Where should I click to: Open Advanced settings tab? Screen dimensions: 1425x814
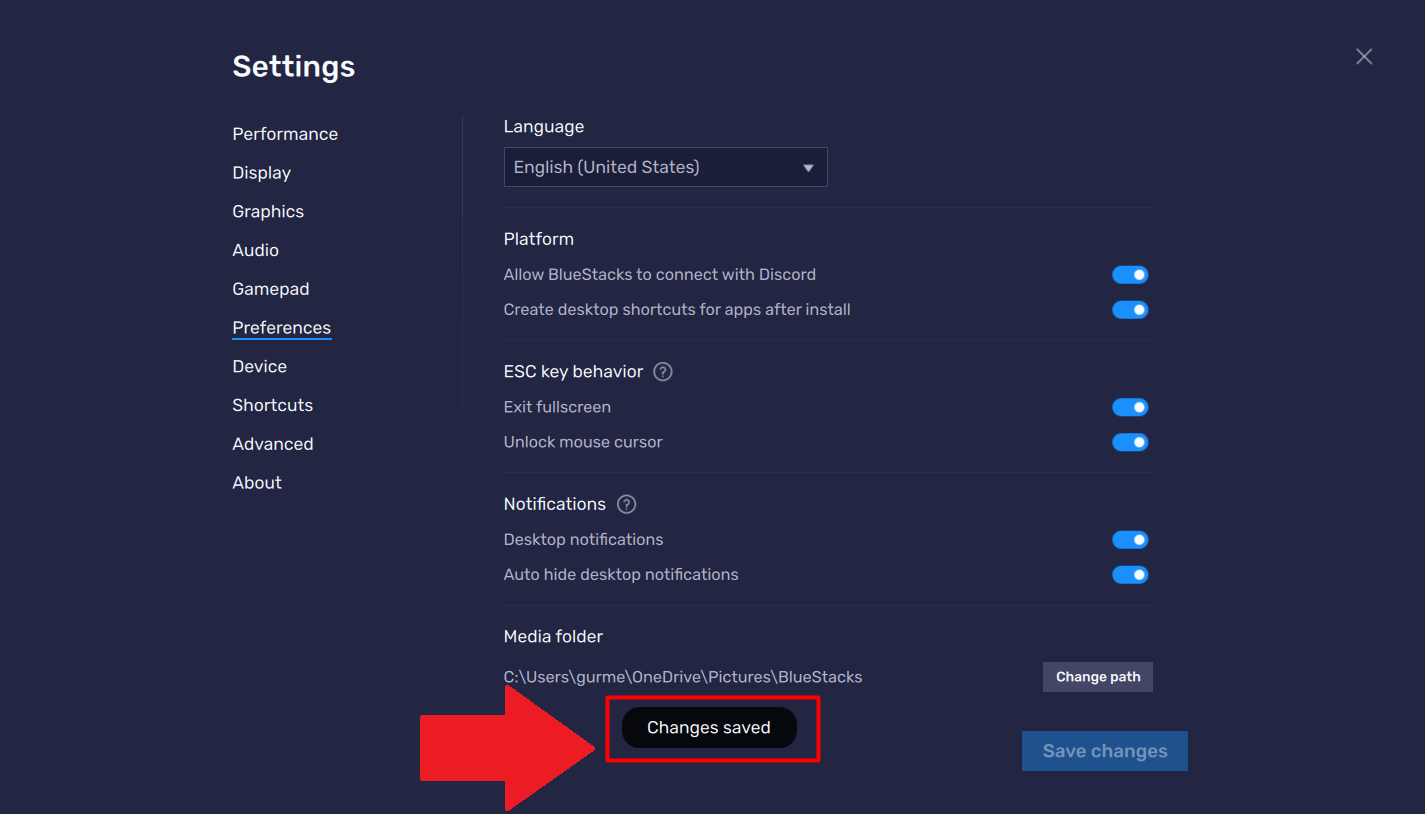[x=273, y=444]
